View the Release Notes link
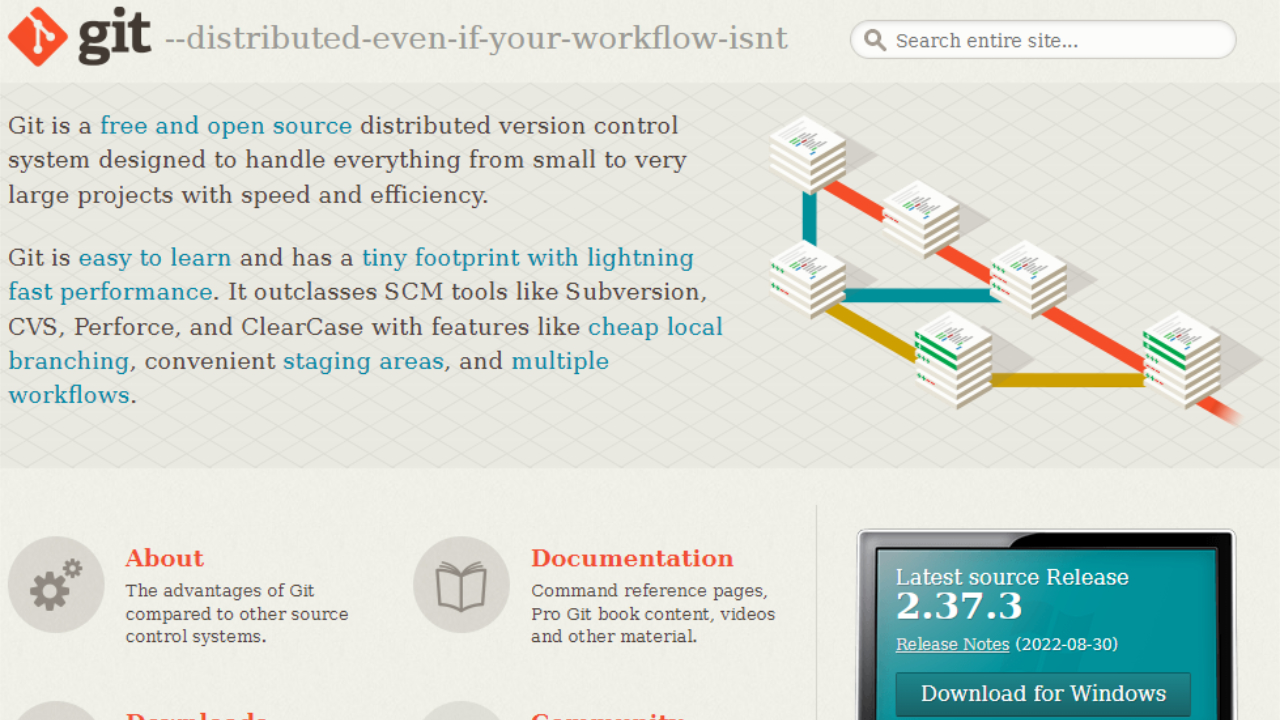 [x=952, y=644]
